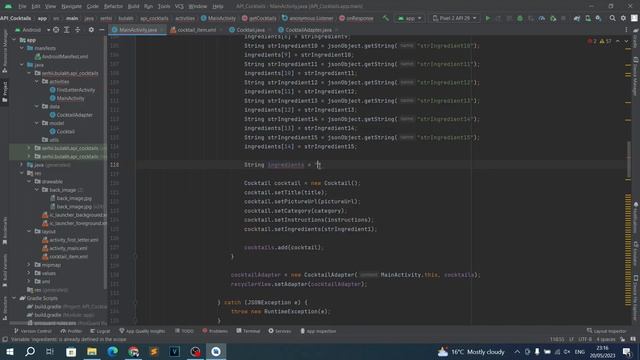Image resolution: width=640 pixels, height=360 pixels.
Task: Select CocktailAdapter class in project tree
Action: tap(71, 115)
